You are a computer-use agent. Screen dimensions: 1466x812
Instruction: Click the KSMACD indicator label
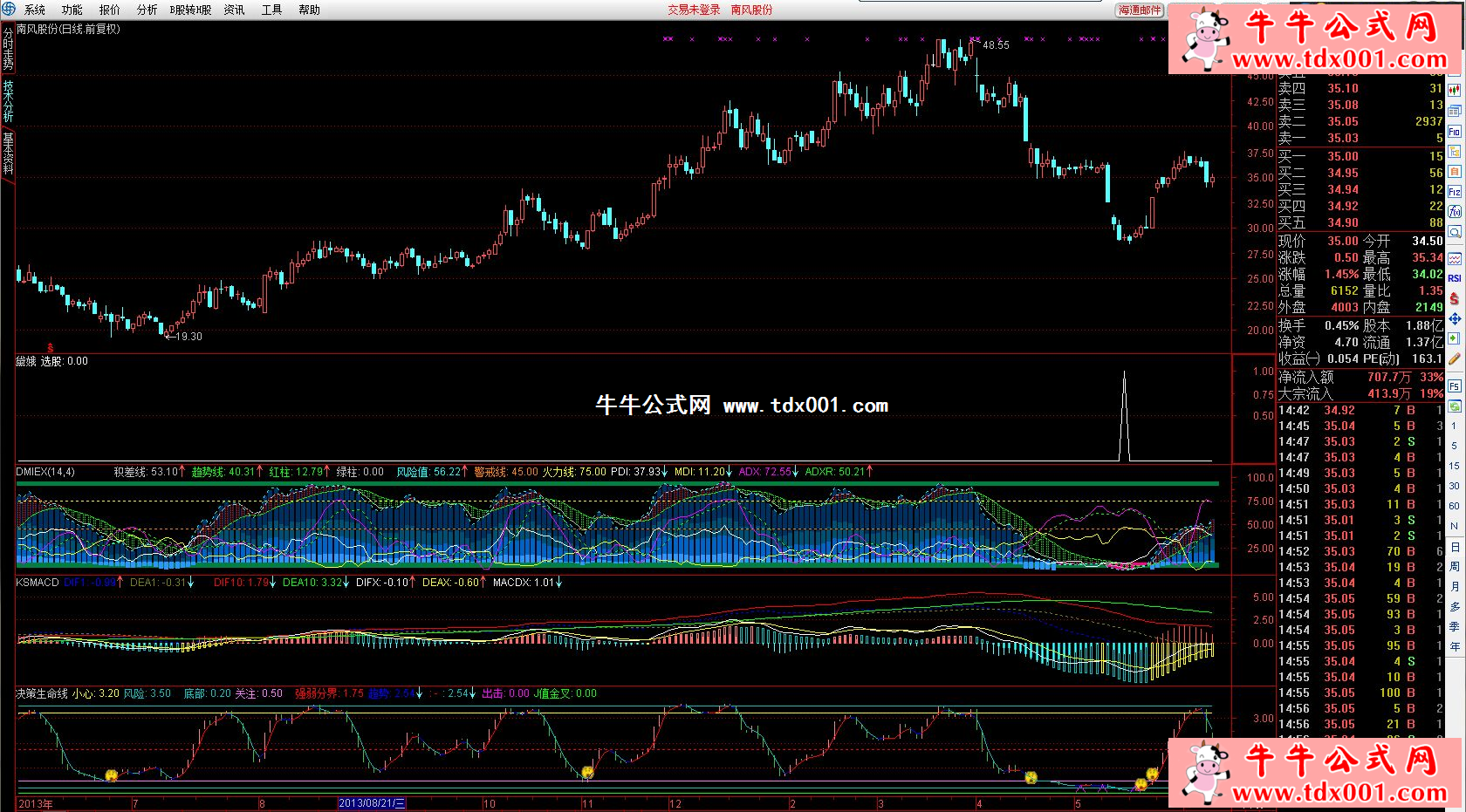point(38,582)
